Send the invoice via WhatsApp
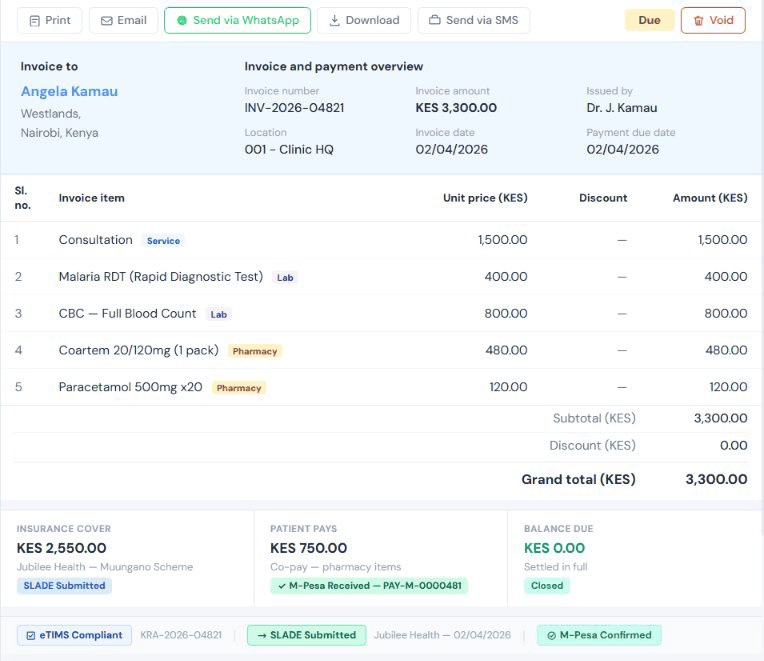764x661 pixels. (237, 20)
